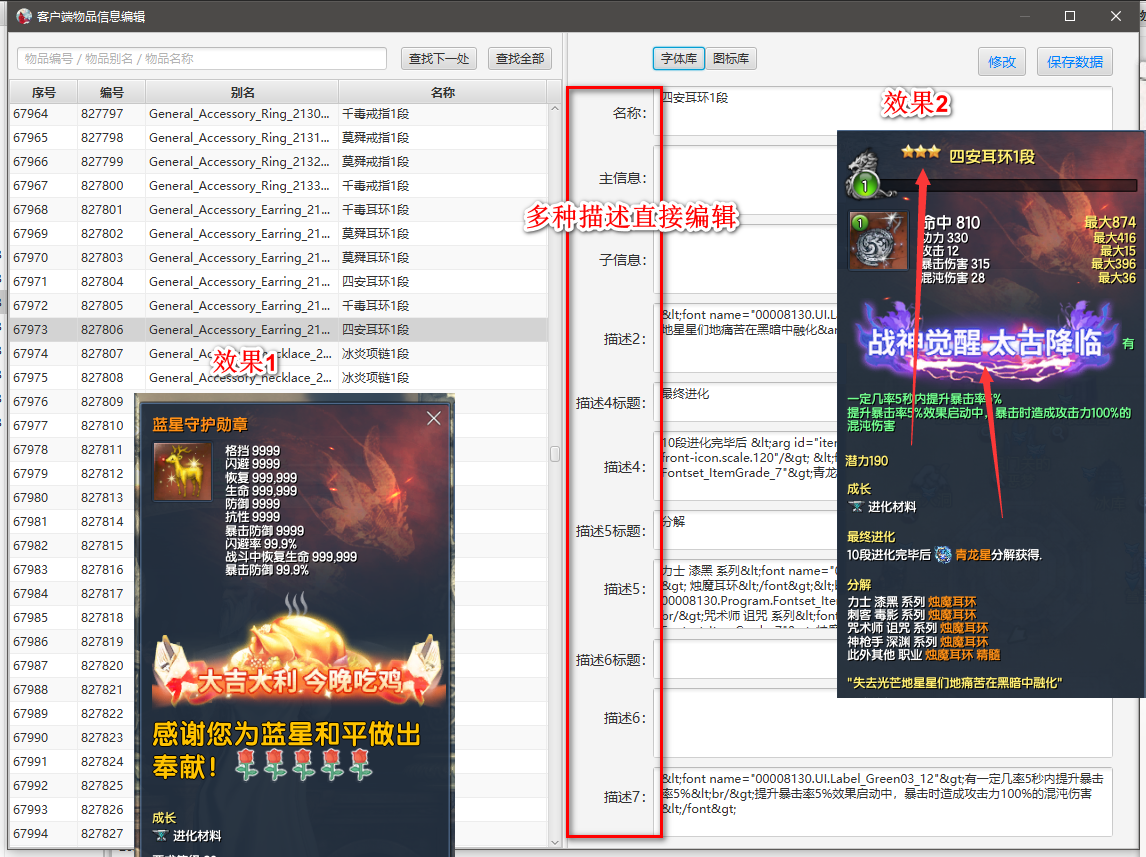Click the item list vertical scrollbar thumb
The height and width of the screenshot is (857, 1146).
click(x=554, y=453)
